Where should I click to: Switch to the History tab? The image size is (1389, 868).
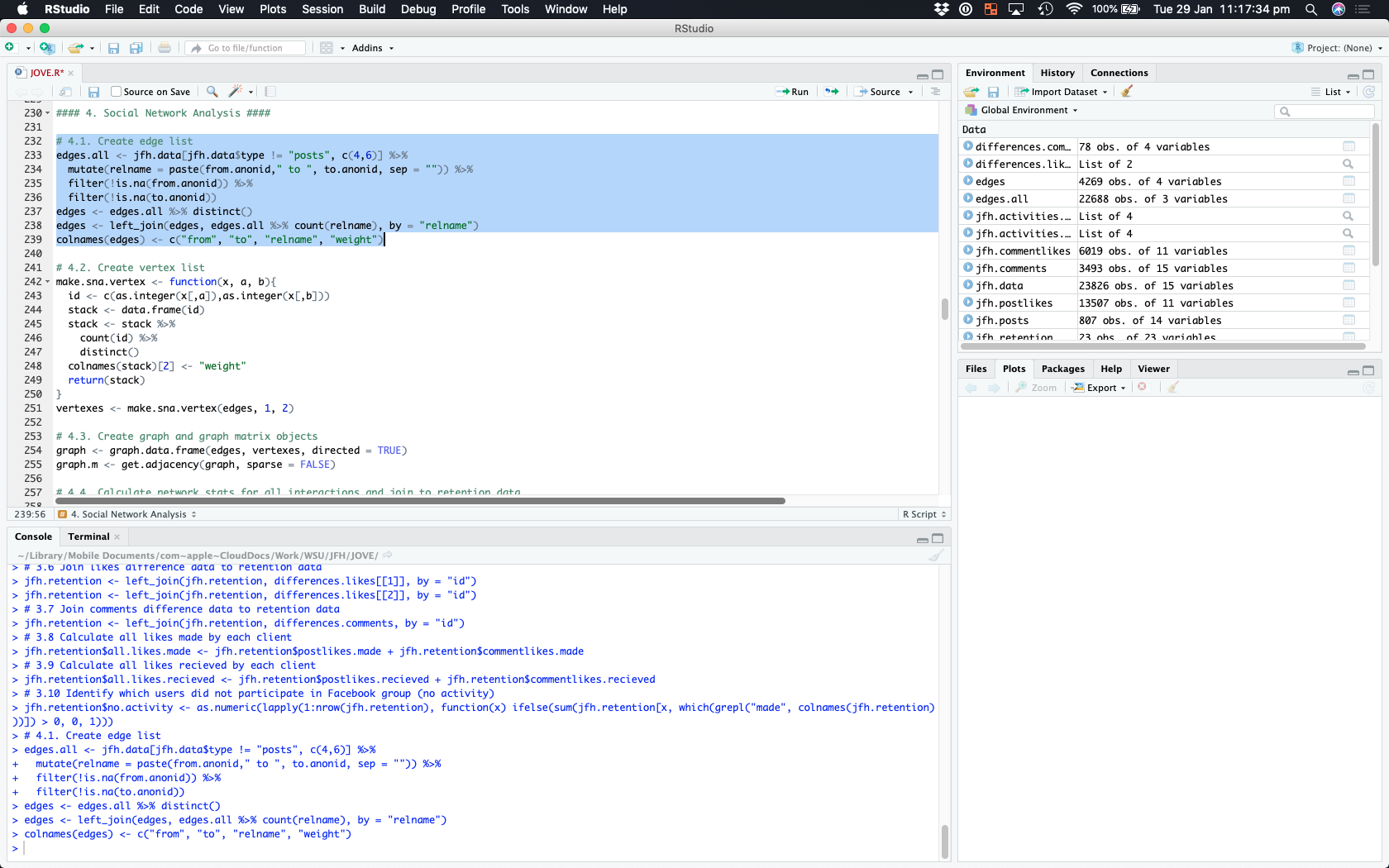tap(1057, 73)
